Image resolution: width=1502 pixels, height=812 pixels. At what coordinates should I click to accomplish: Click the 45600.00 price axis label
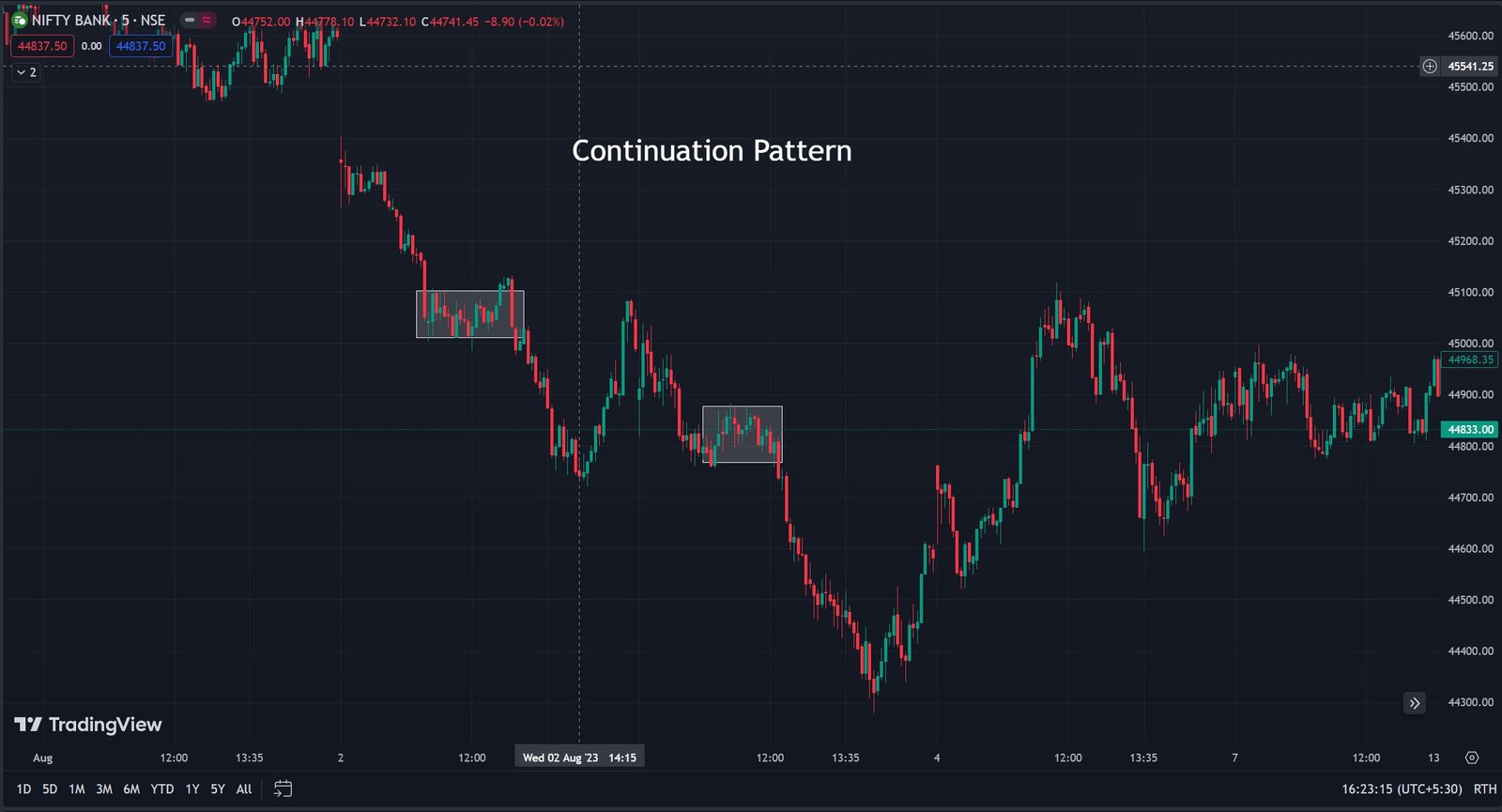1471,36
